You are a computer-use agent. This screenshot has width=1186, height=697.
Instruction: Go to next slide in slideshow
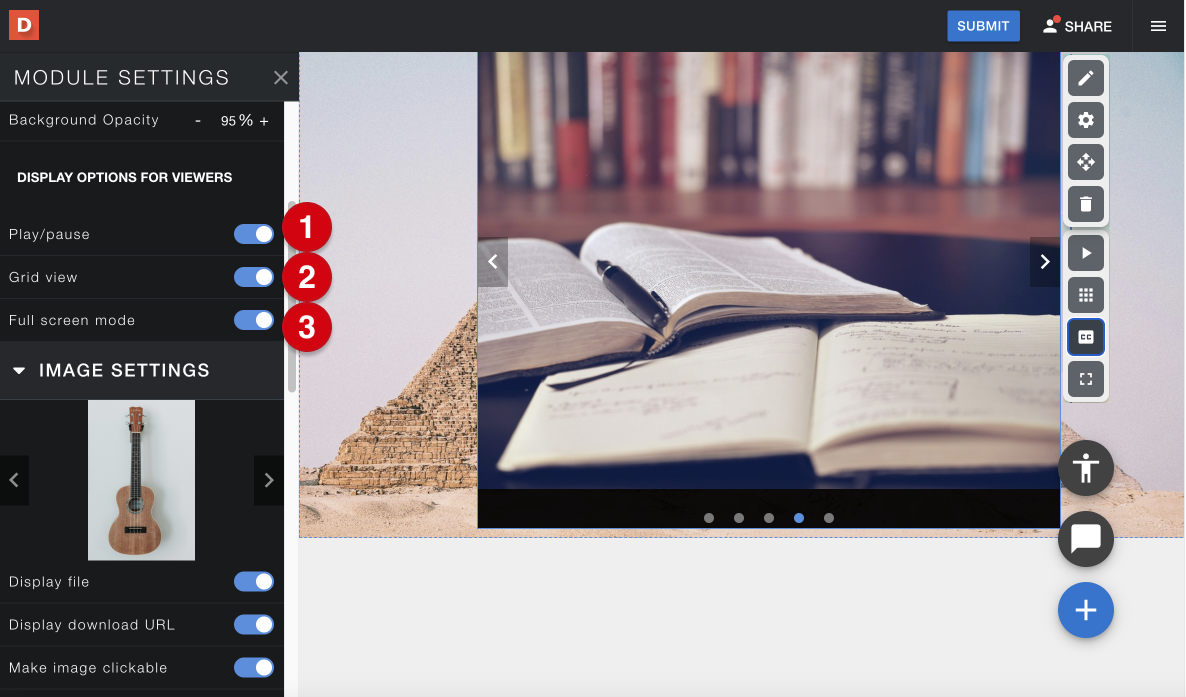(1045, 262)
